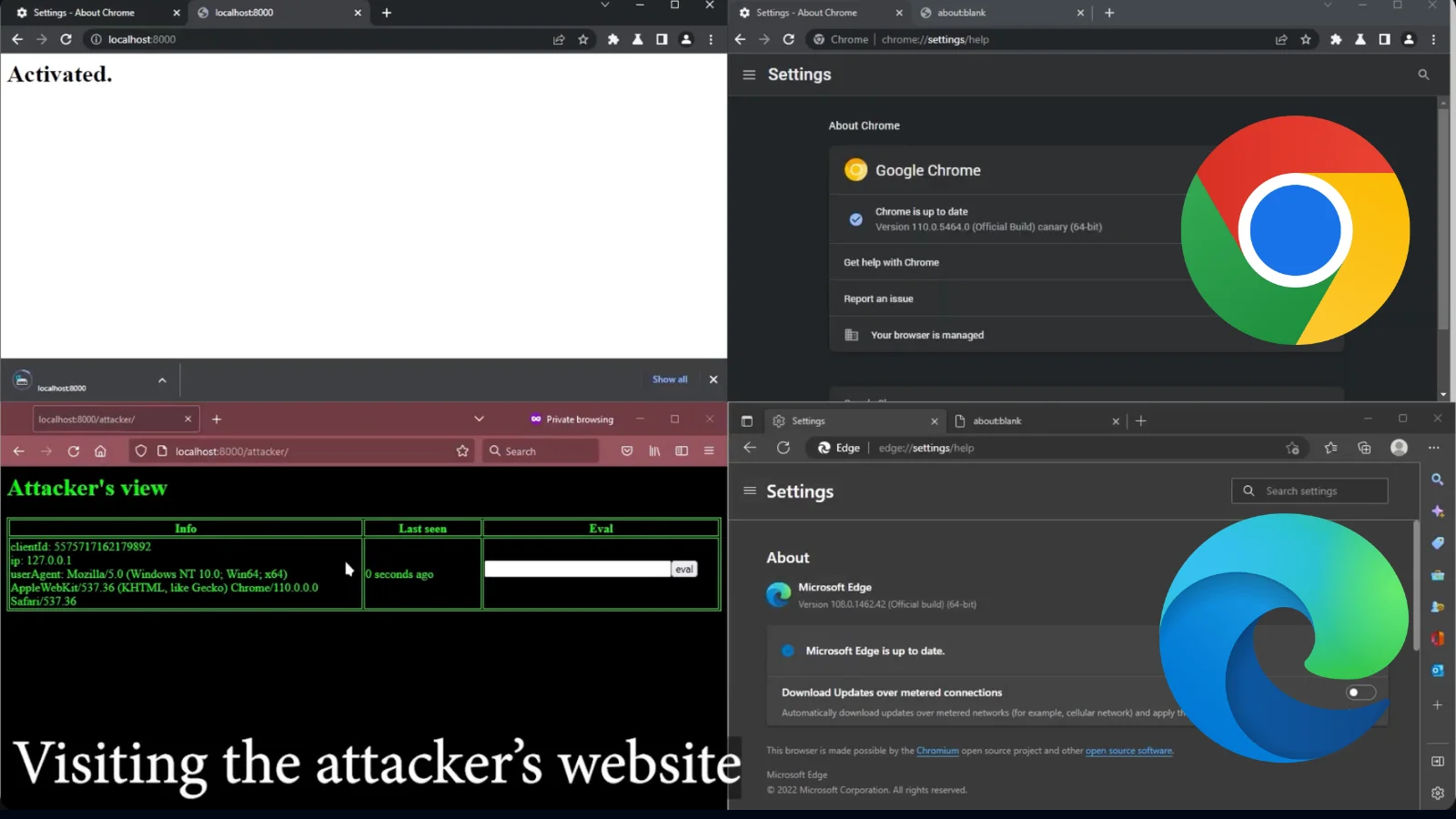This screenshot has width=1456, height=819.
Task: Open Edge tab actions menu icon
Action: tap(747, 421)
